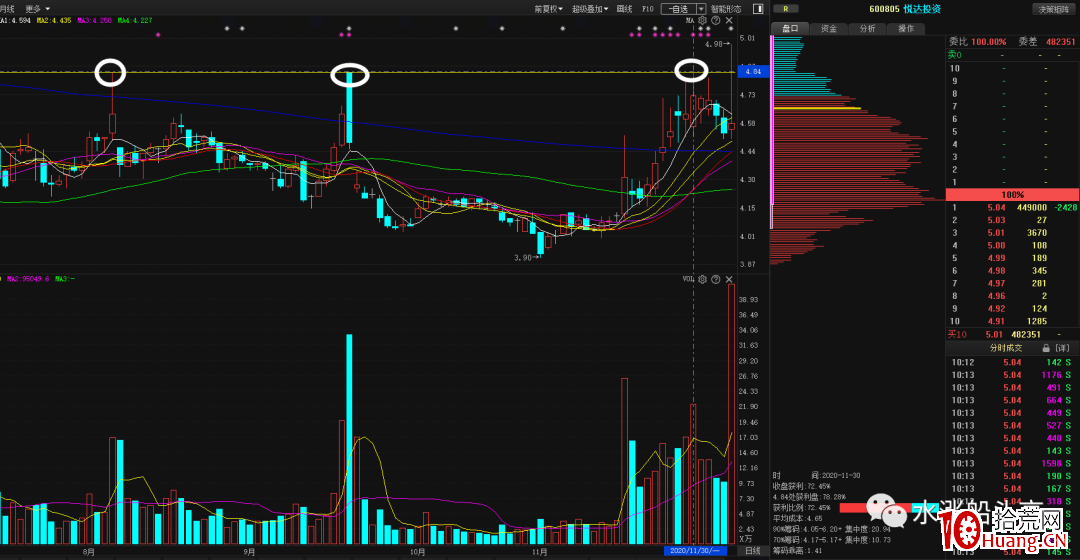This screenshot has width=1080, height=560.
Task: Click the VOL panel help icon
Action: tap(715, 279)
